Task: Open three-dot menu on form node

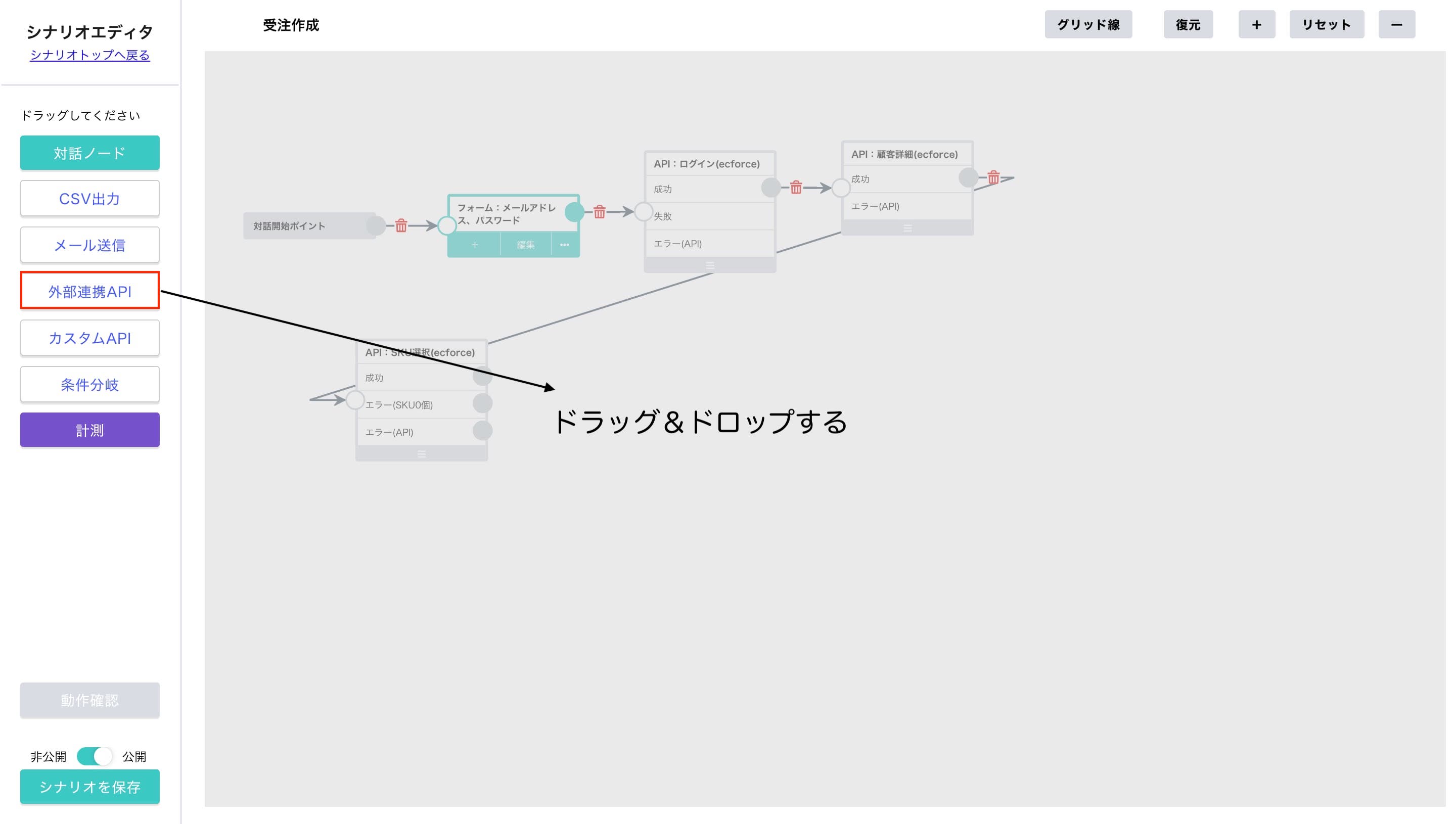Action: click(564, 245)
